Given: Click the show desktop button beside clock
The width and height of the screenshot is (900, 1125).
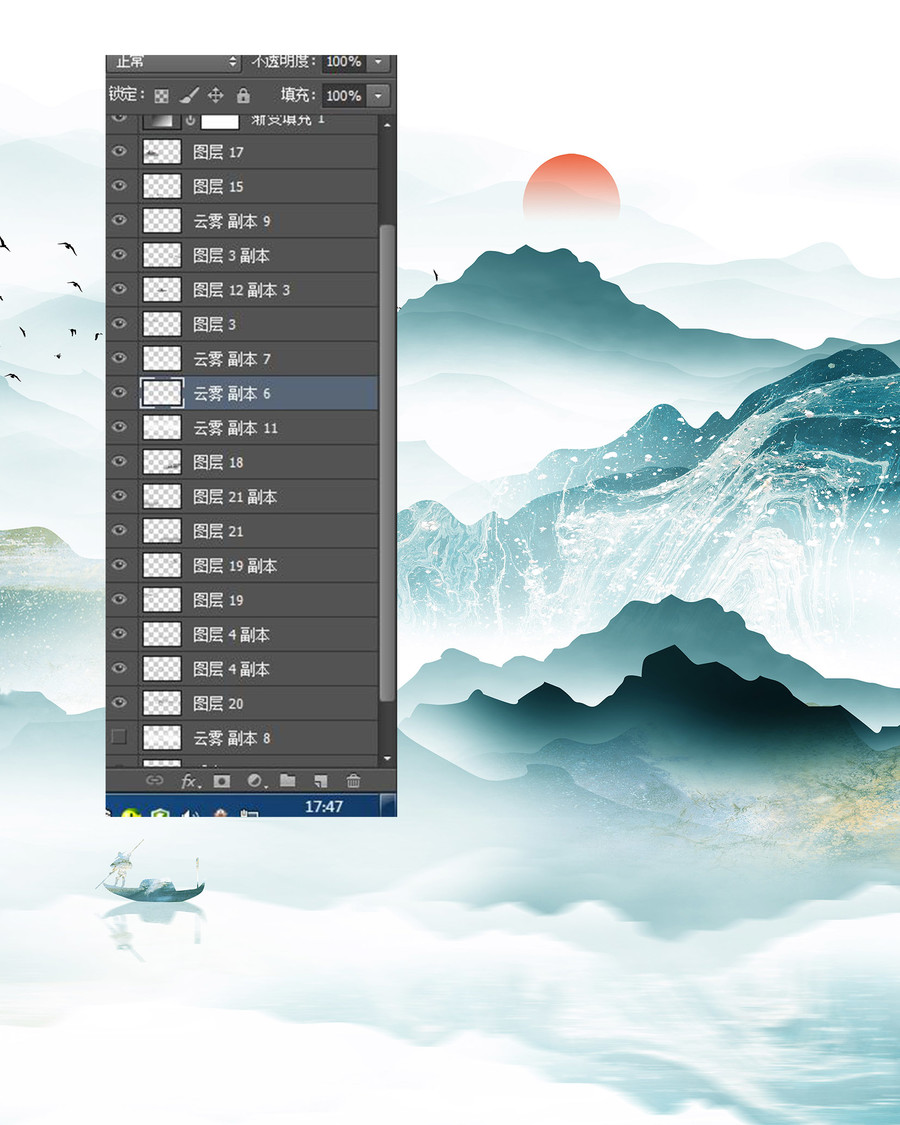Looking at the screenshot, I should 388,805.
